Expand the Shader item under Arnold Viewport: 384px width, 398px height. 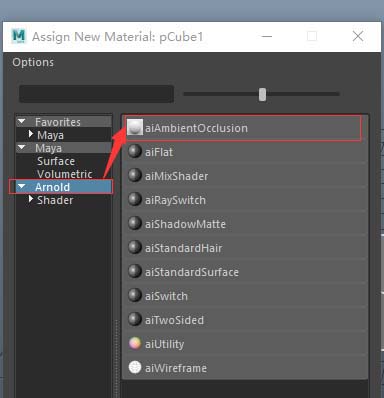31,199
